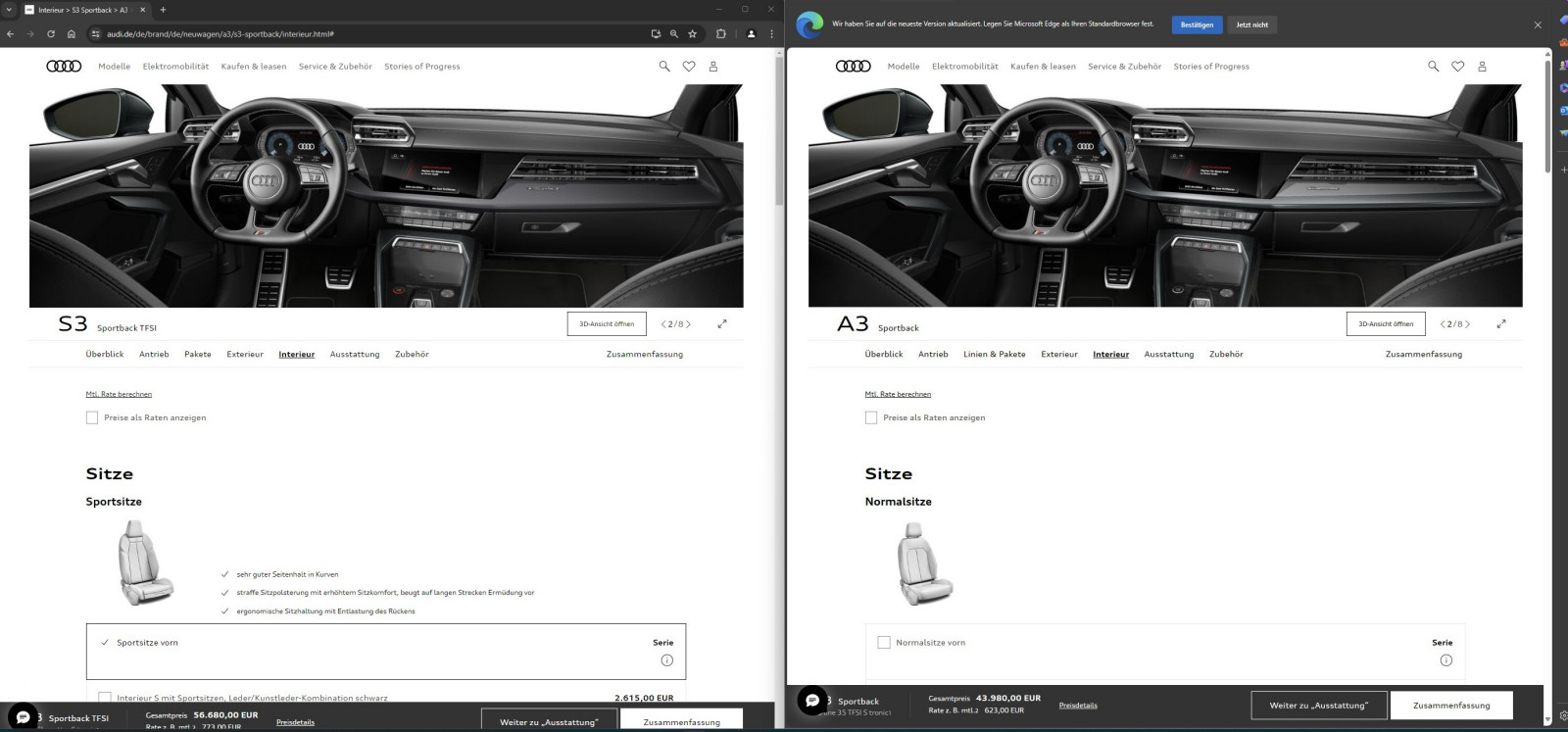Click the info icon for Normalsitze vorn
Image resolution: width=1568 pixels, height=732 pixels.
point(1446,660)
